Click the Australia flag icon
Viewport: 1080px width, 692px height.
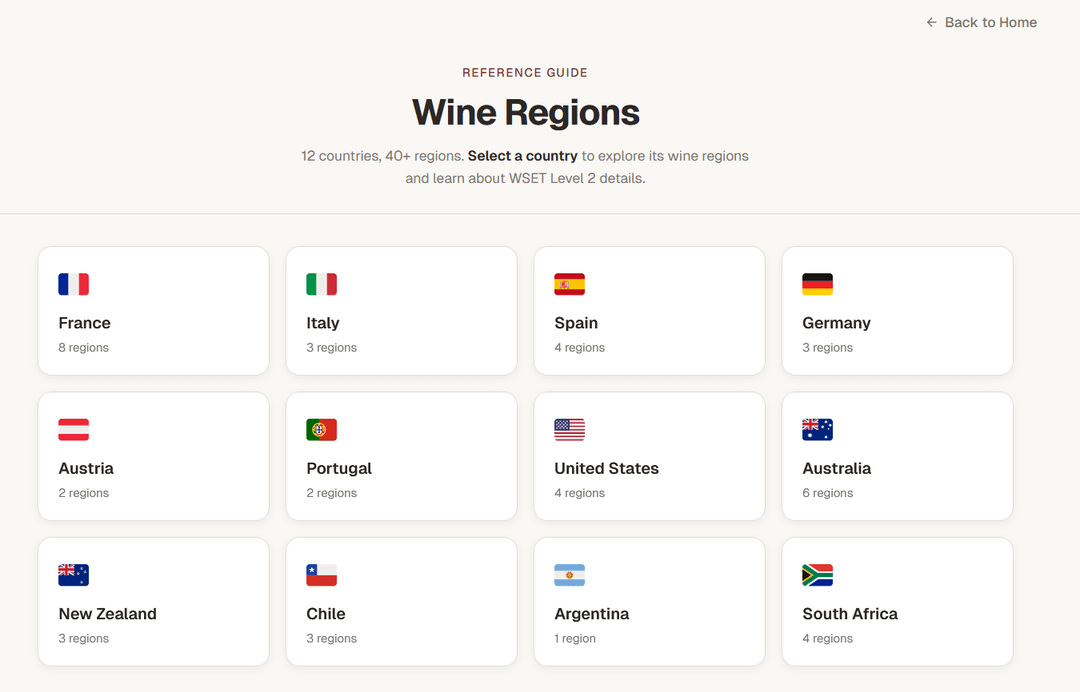[x=817, y=430]
